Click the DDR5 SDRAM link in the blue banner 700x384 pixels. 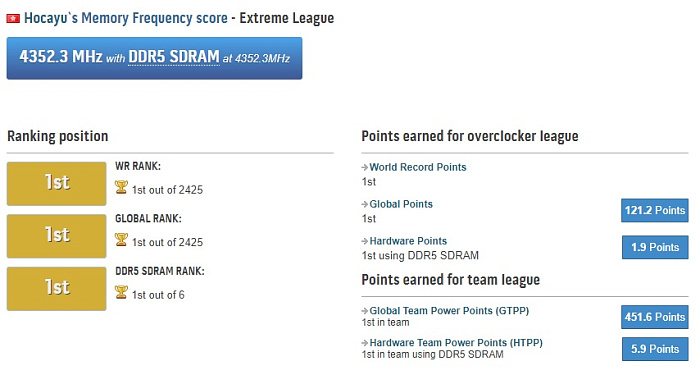174,57
